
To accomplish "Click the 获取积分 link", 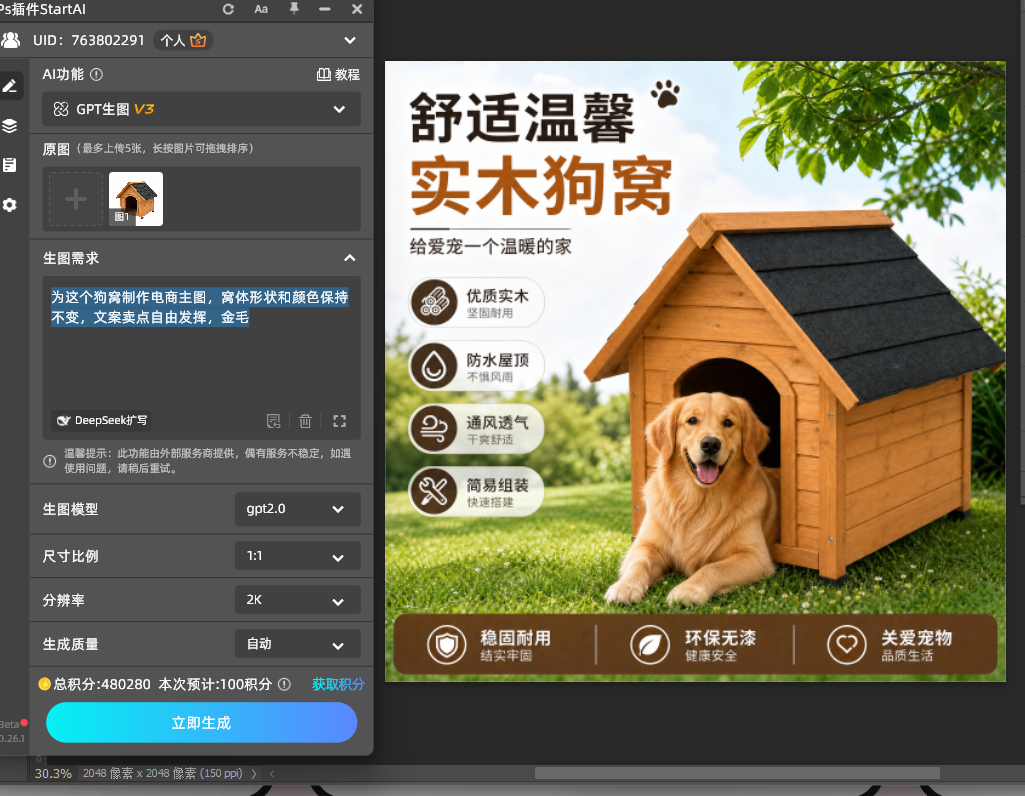I will (x=338, y=684).
